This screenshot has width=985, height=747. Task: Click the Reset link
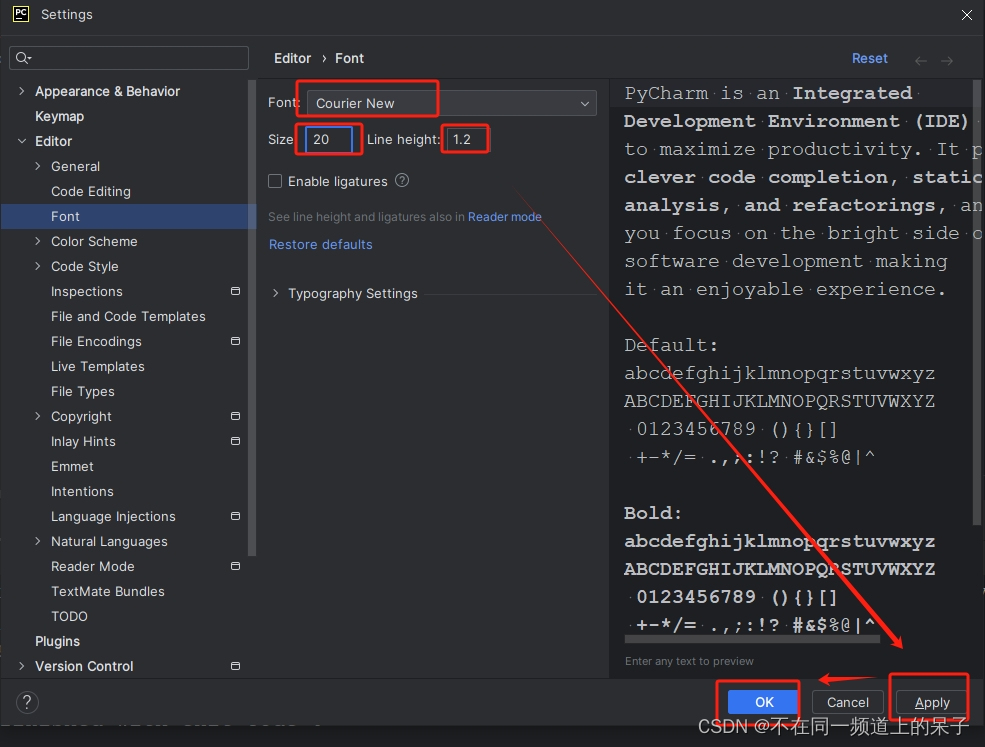869,58
